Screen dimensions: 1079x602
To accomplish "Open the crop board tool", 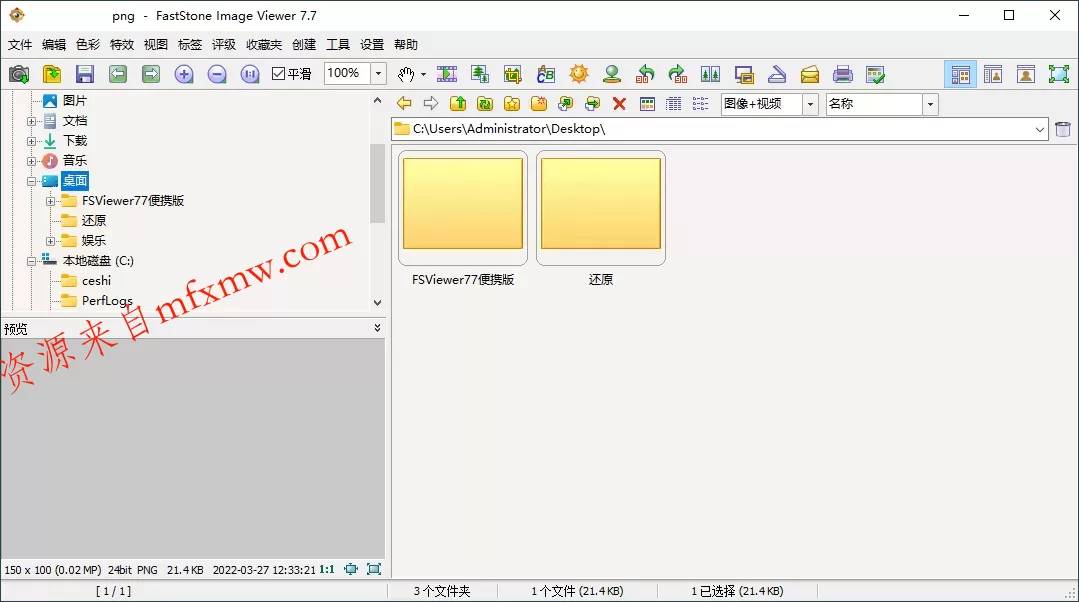I will tap(513, 74).
